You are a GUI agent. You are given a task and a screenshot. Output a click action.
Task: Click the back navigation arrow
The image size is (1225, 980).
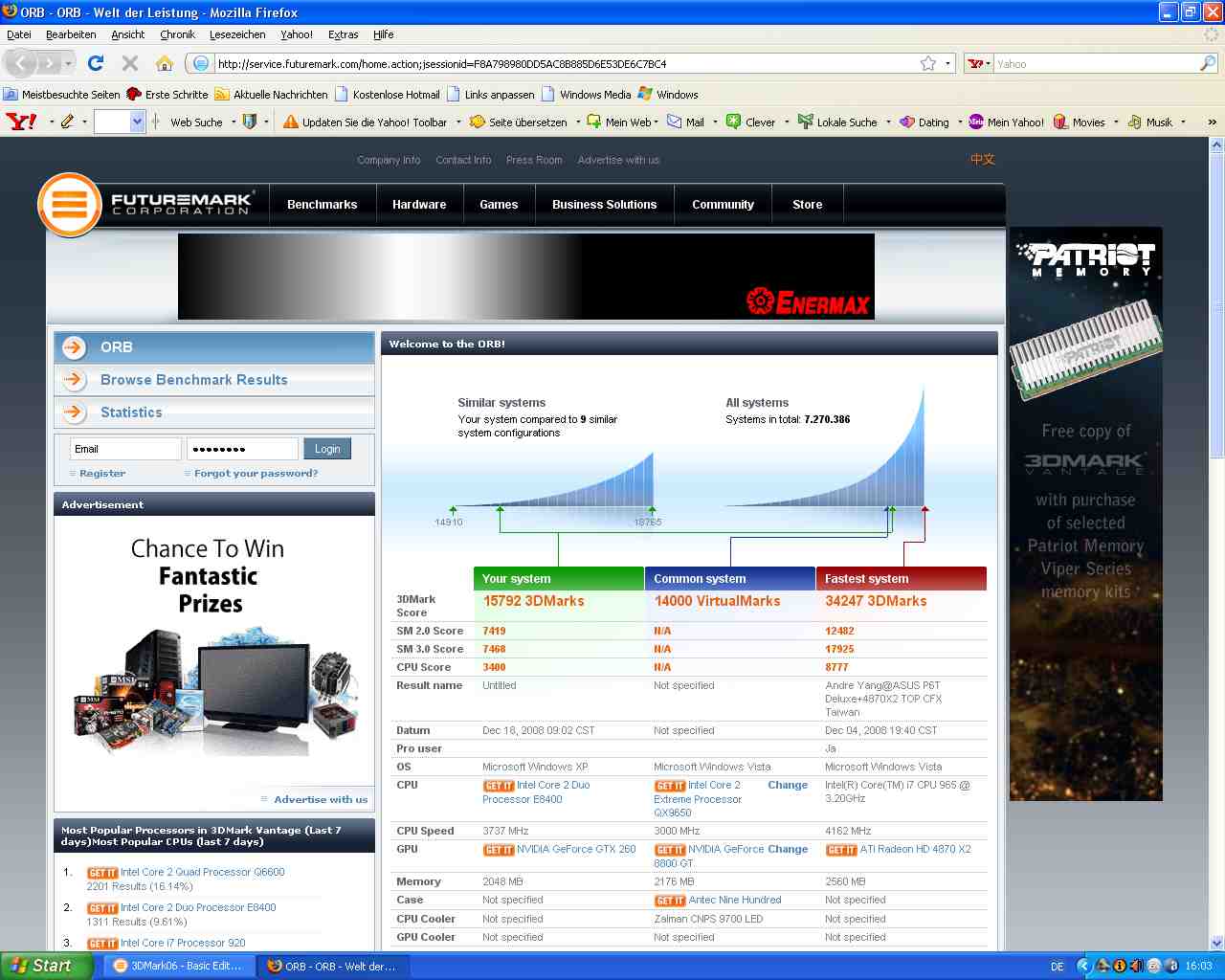click(21, 63)
